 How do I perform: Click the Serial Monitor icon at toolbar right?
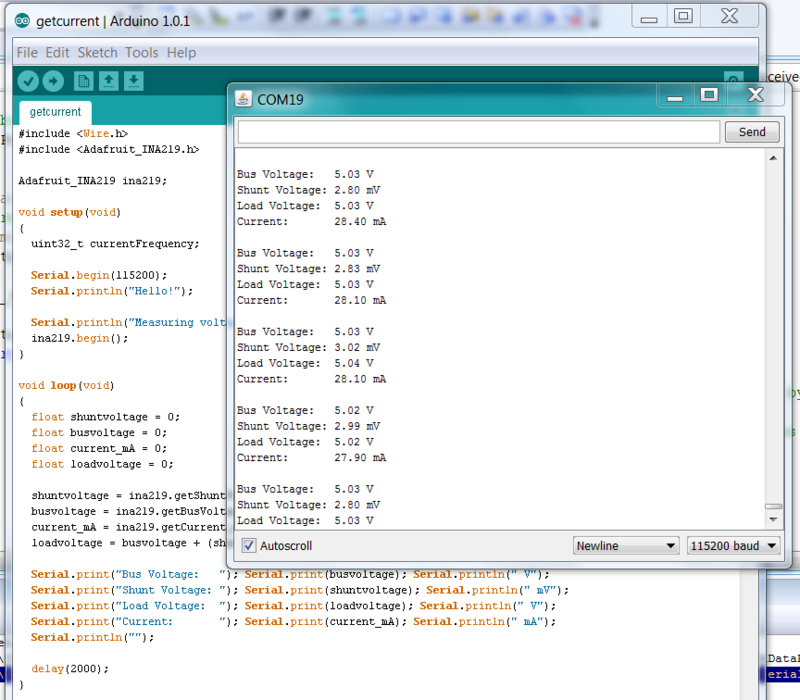[733, 79]
